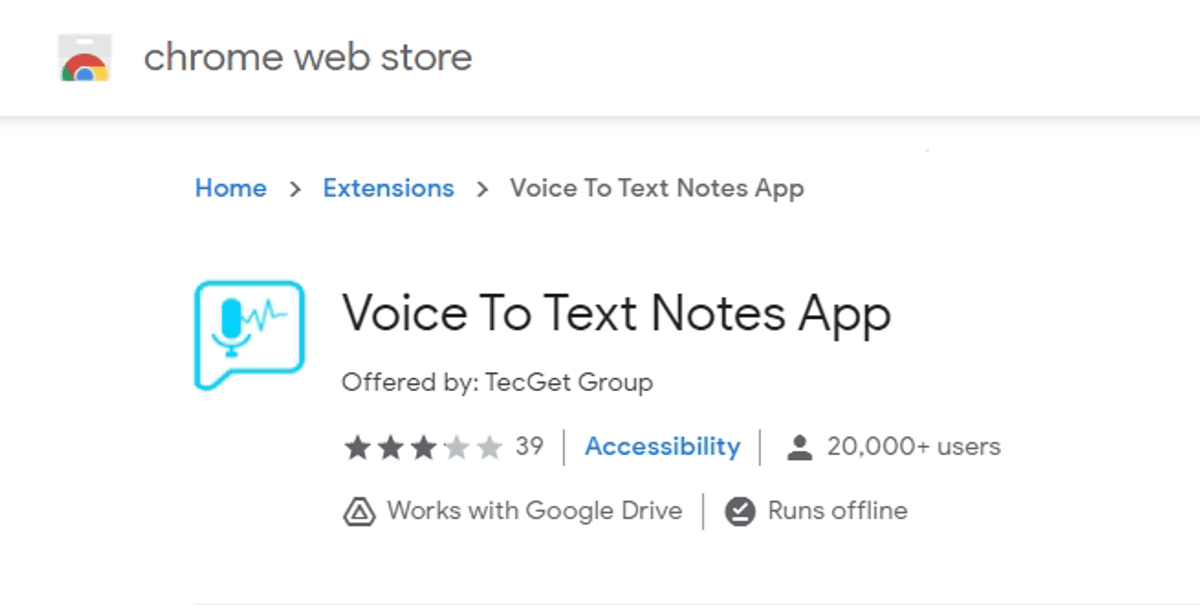Click the Runs offline checkmark icon
This screenshot has height=605, width=1200.
click(739, 511)
